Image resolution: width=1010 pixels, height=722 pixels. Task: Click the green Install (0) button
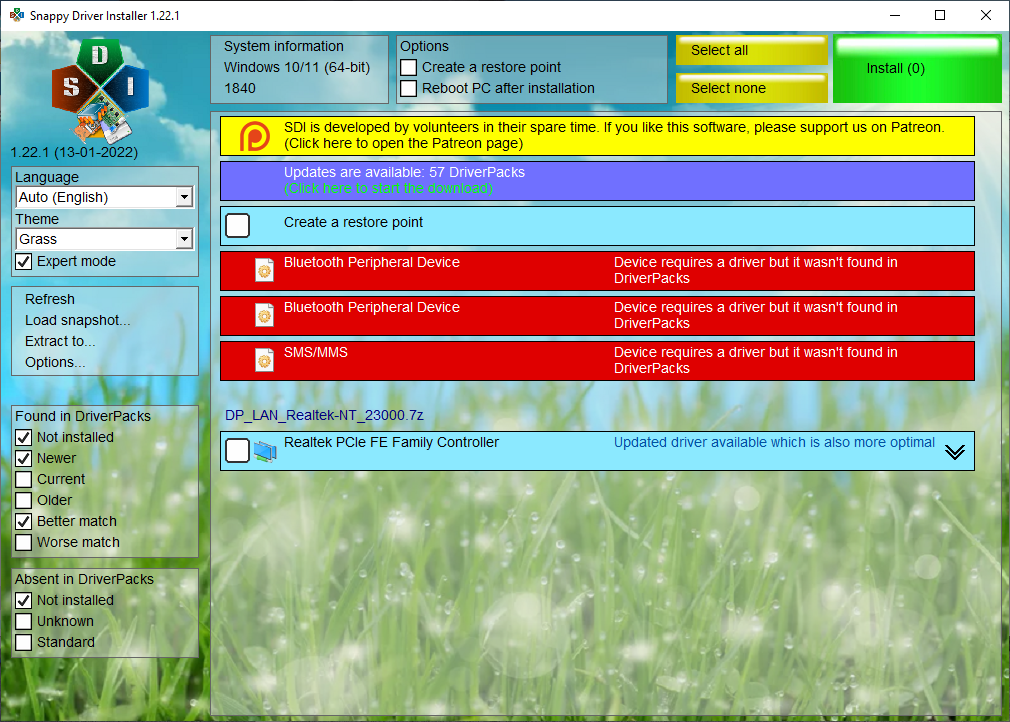[917, 69]
